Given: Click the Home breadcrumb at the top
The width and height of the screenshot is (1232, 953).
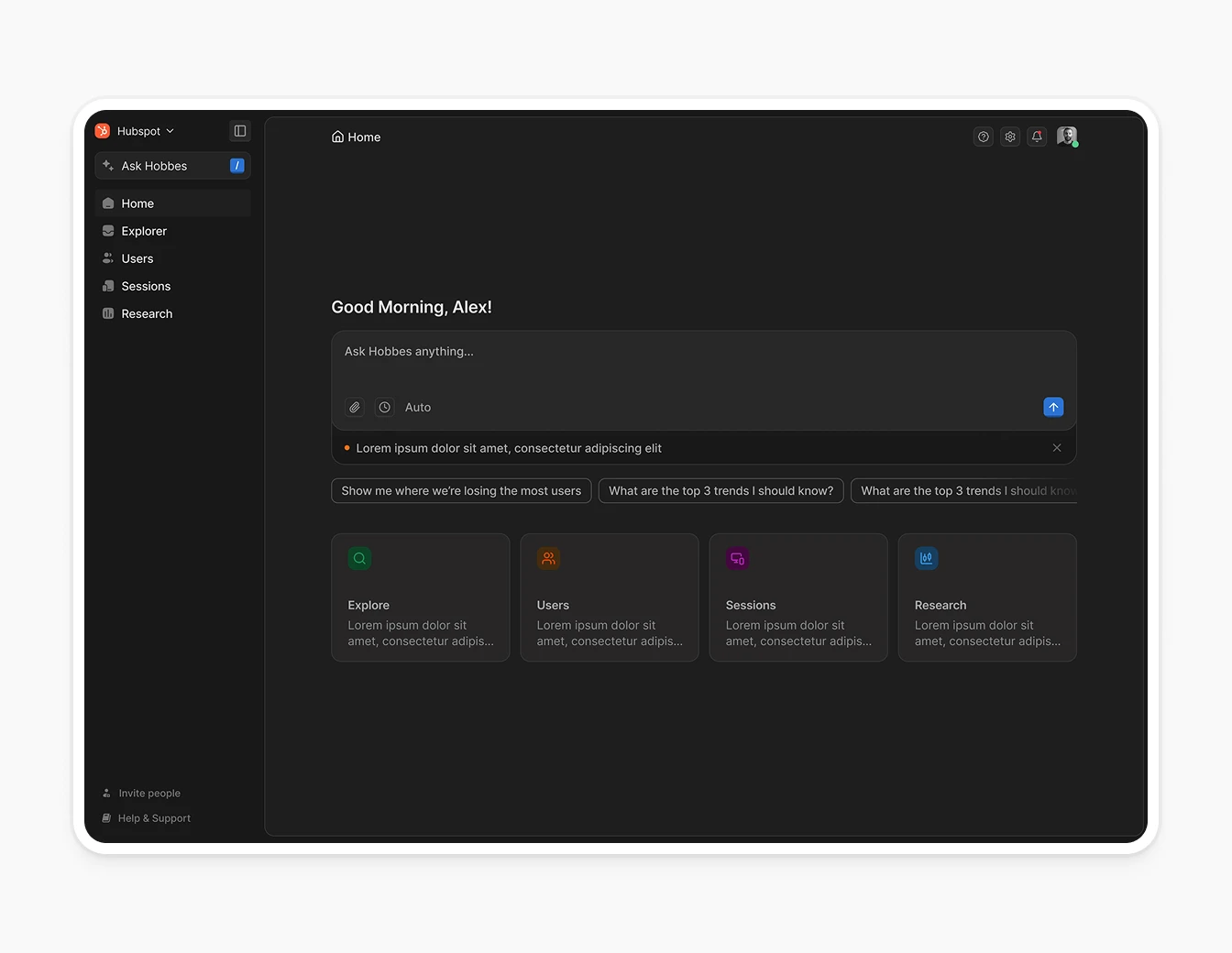Looking at the screenshot, I should click(x=357, y=137).
